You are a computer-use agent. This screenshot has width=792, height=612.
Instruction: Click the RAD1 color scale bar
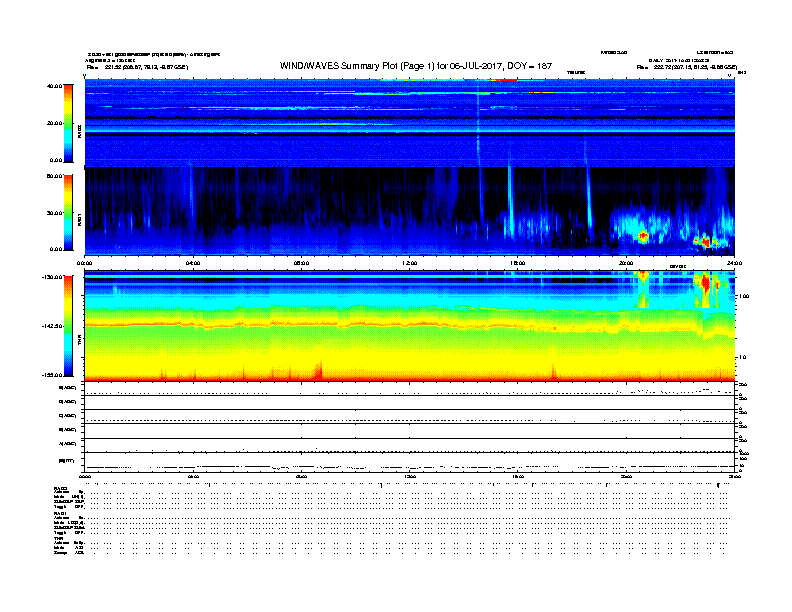click(68, 212)
